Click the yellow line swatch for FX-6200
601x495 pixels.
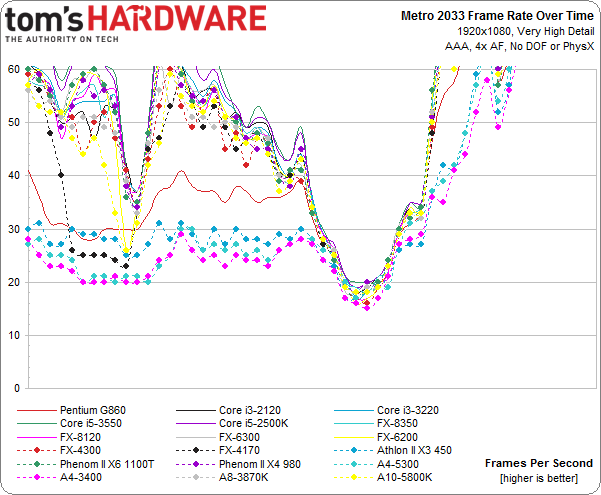353,437
